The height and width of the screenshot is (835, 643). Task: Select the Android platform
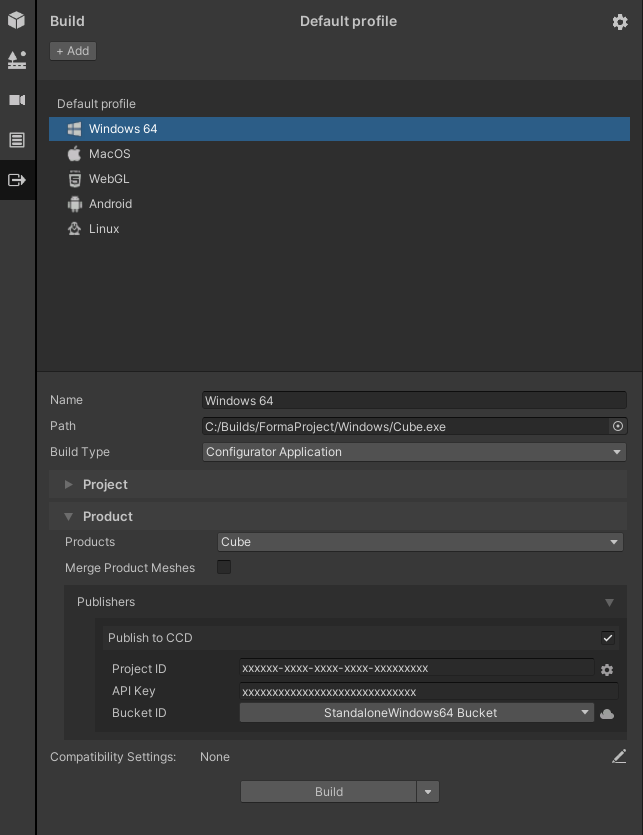click(110, 204)
